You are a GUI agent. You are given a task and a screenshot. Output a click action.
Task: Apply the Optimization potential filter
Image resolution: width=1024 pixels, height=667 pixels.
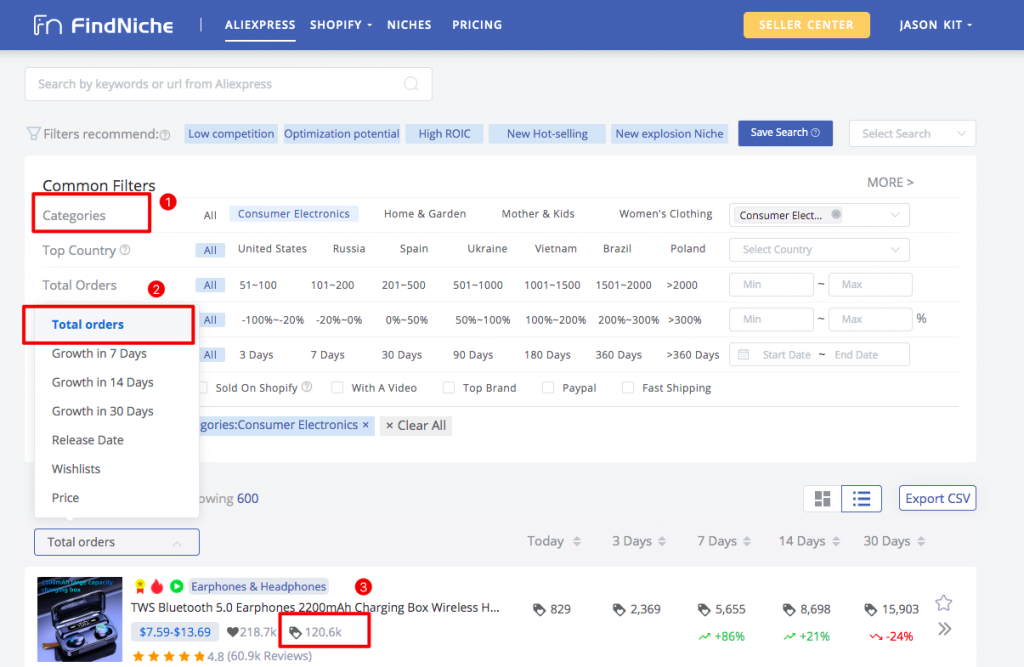point(342,134)
